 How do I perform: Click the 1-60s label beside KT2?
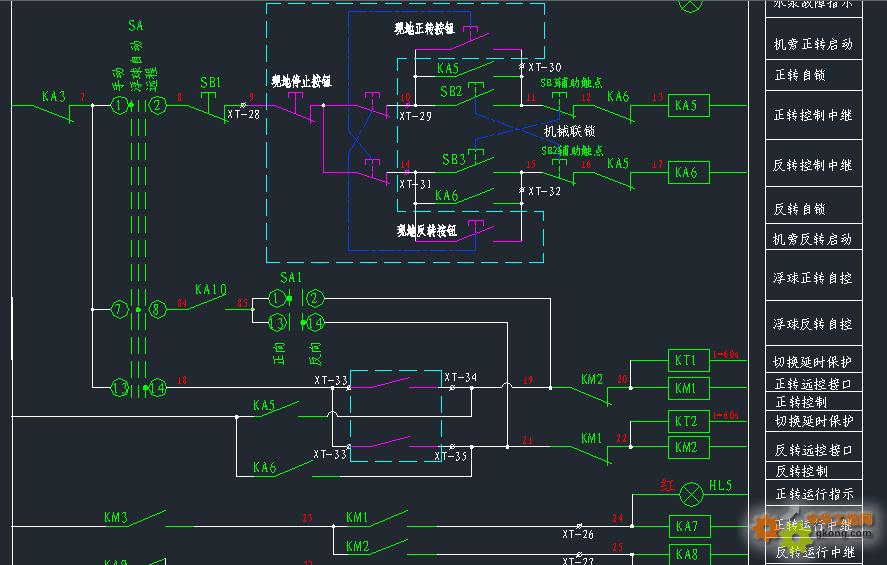726,416
